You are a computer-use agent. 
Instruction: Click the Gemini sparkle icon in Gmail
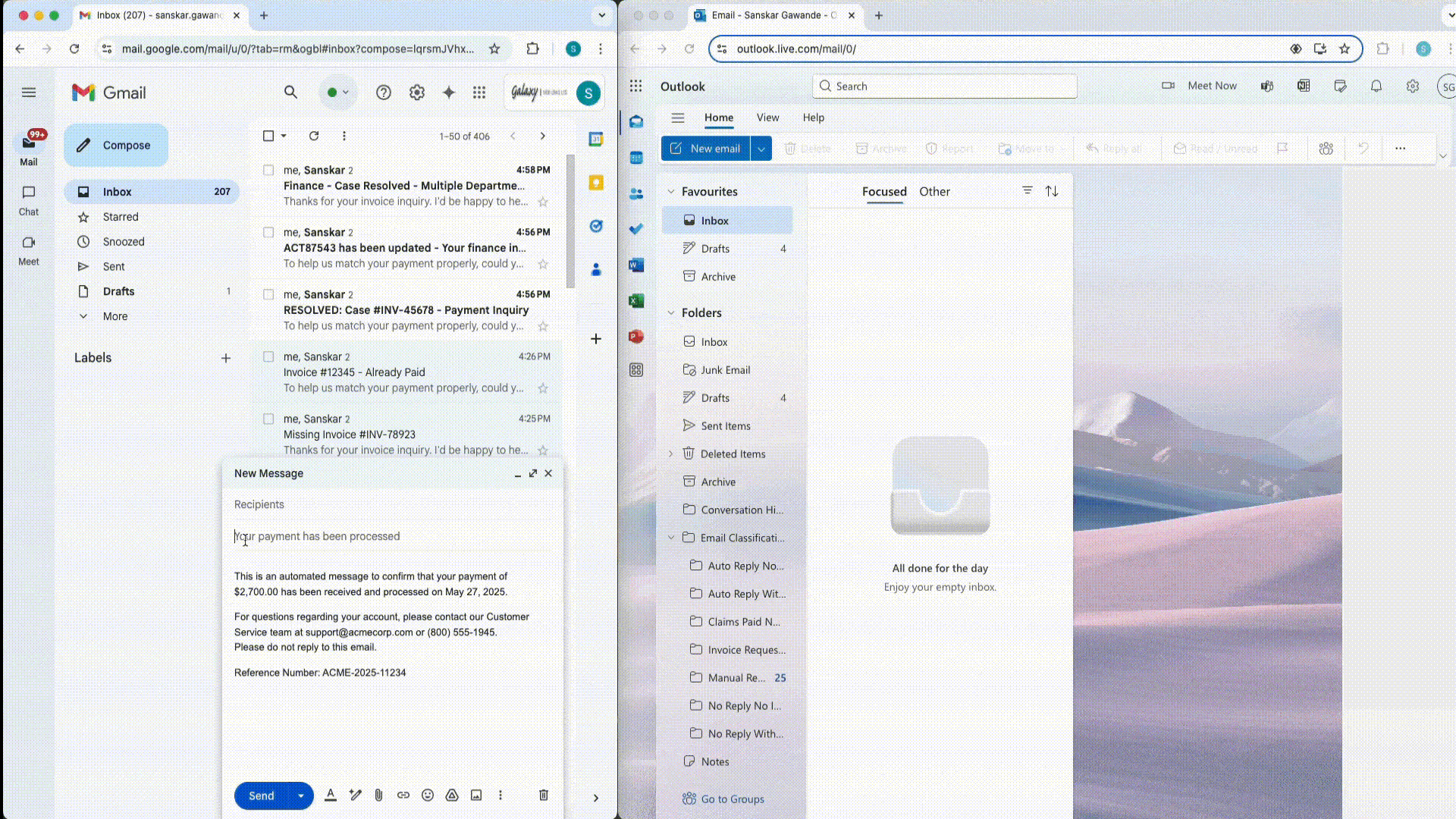[449, 93]
